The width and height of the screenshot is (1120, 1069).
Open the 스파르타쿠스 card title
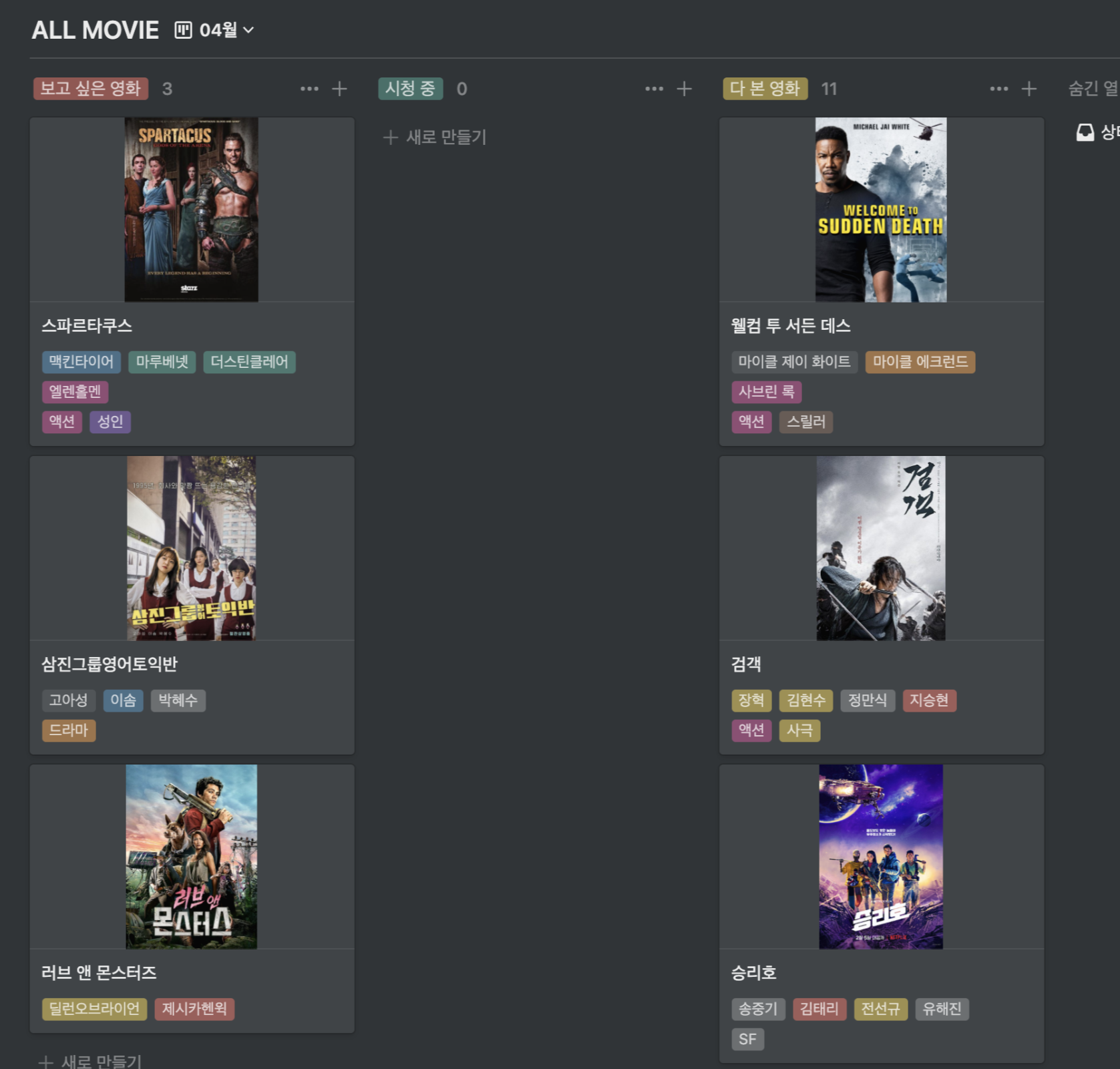pyautogui.click(x=87, y=326)
